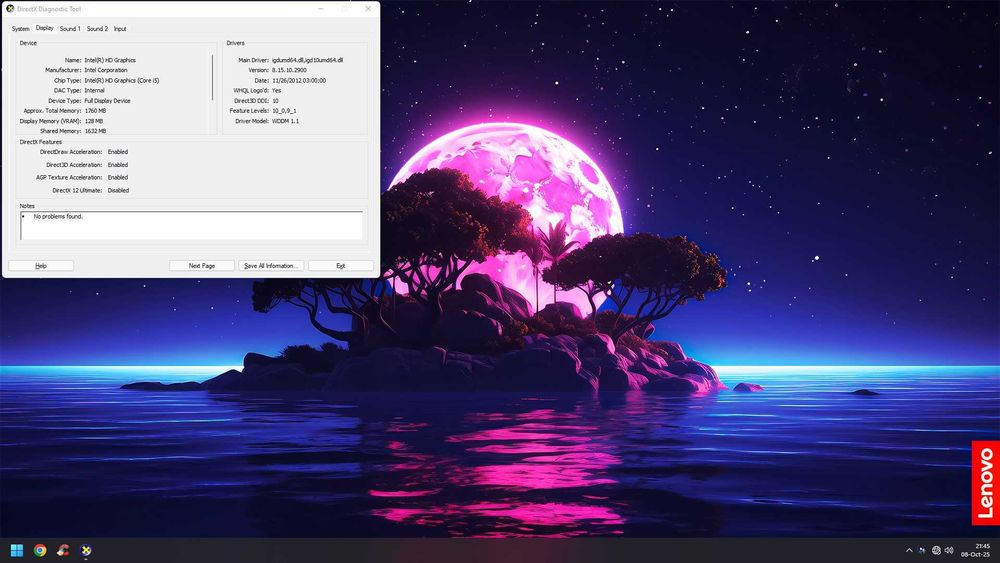Click driver Version value '8.15.10.2900'

pos(289,70)
